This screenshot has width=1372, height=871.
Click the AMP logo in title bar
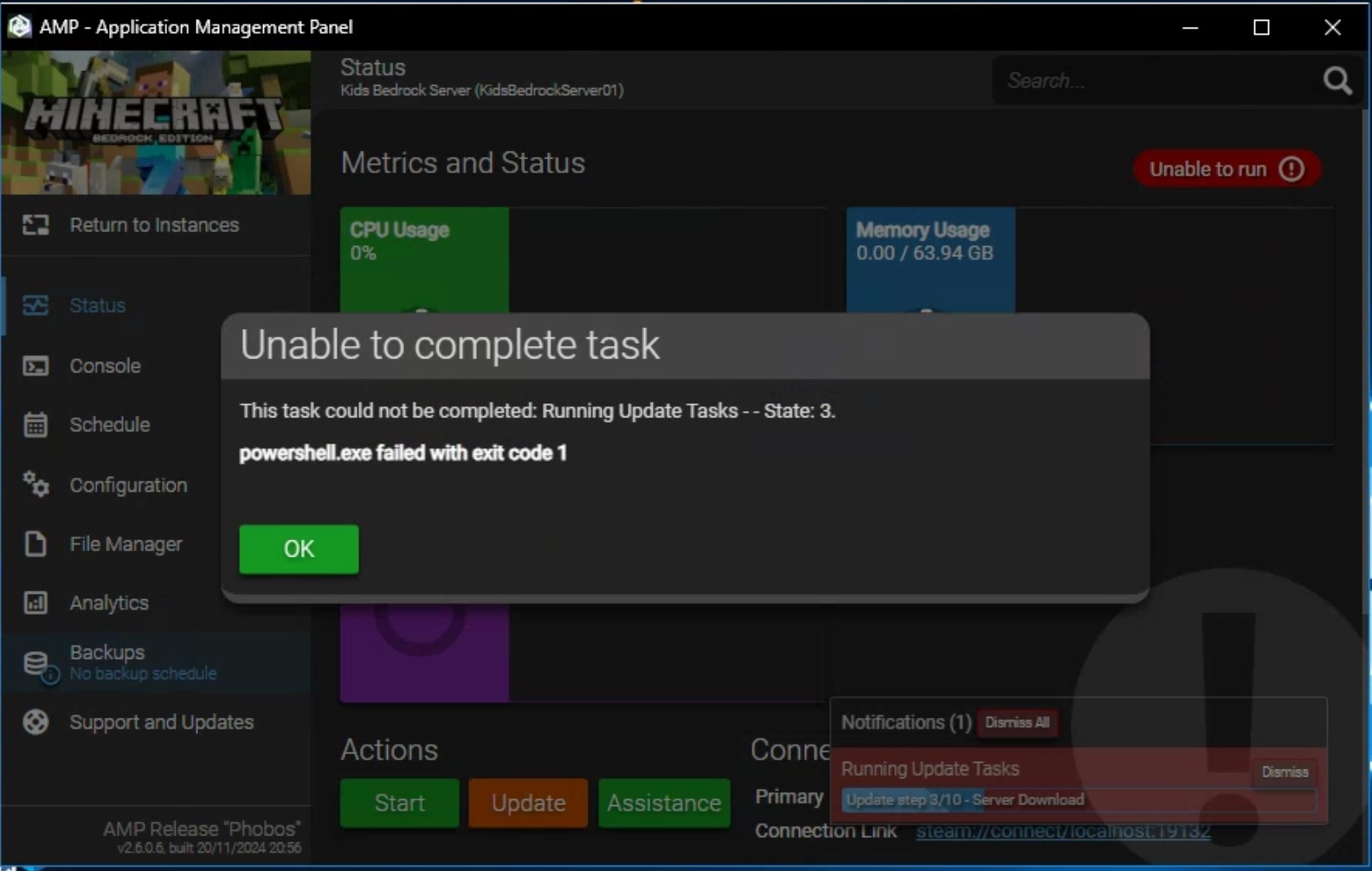(19, 26)
